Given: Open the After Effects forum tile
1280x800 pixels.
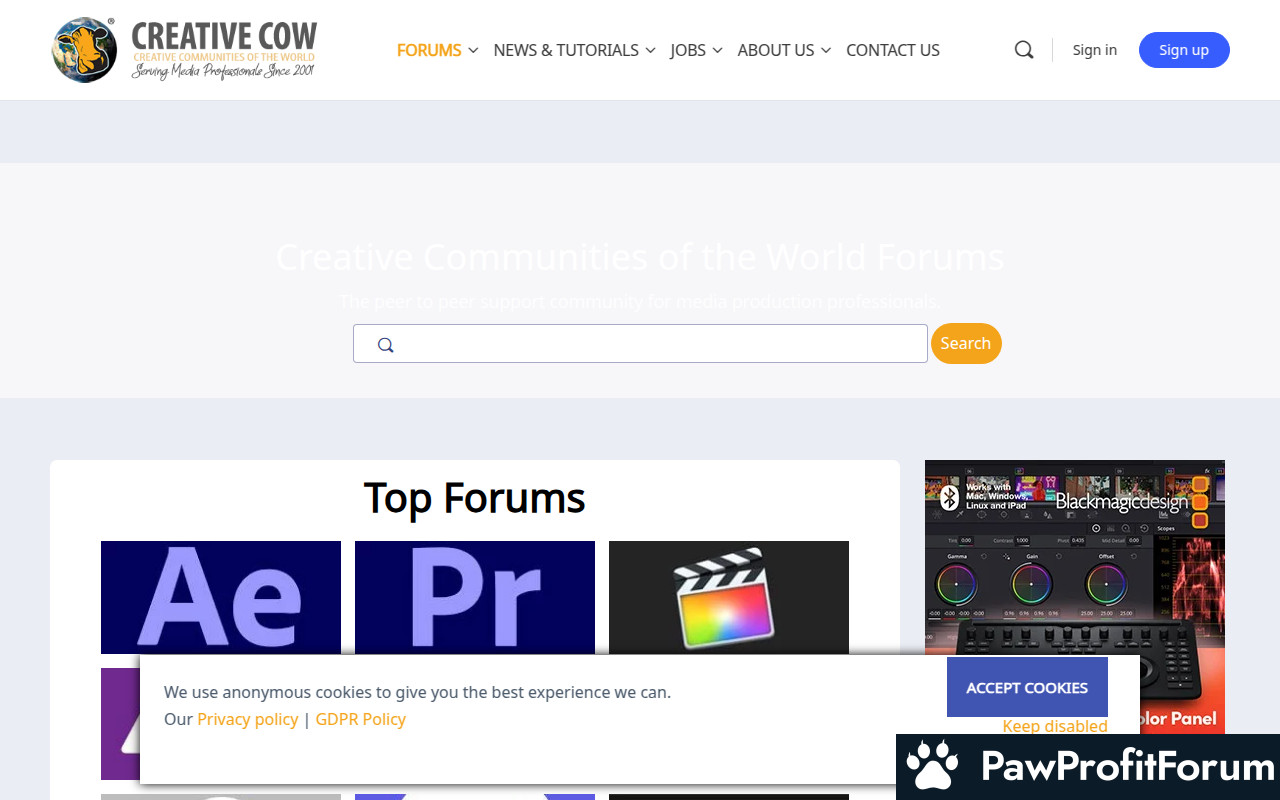Looking at the screenshot, I should [221, 597].
